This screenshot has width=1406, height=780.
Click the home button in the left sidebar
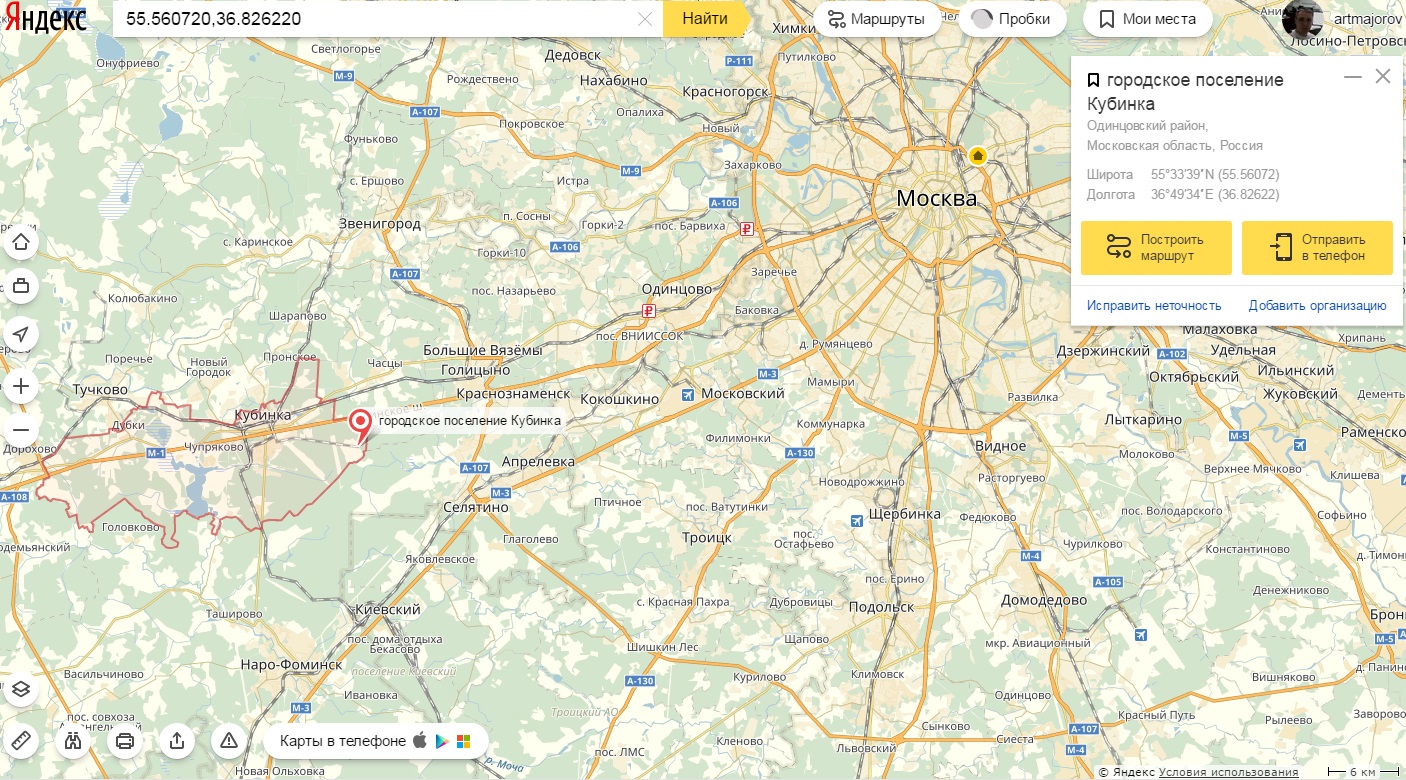pyautogui.click(x=21, y=242)
